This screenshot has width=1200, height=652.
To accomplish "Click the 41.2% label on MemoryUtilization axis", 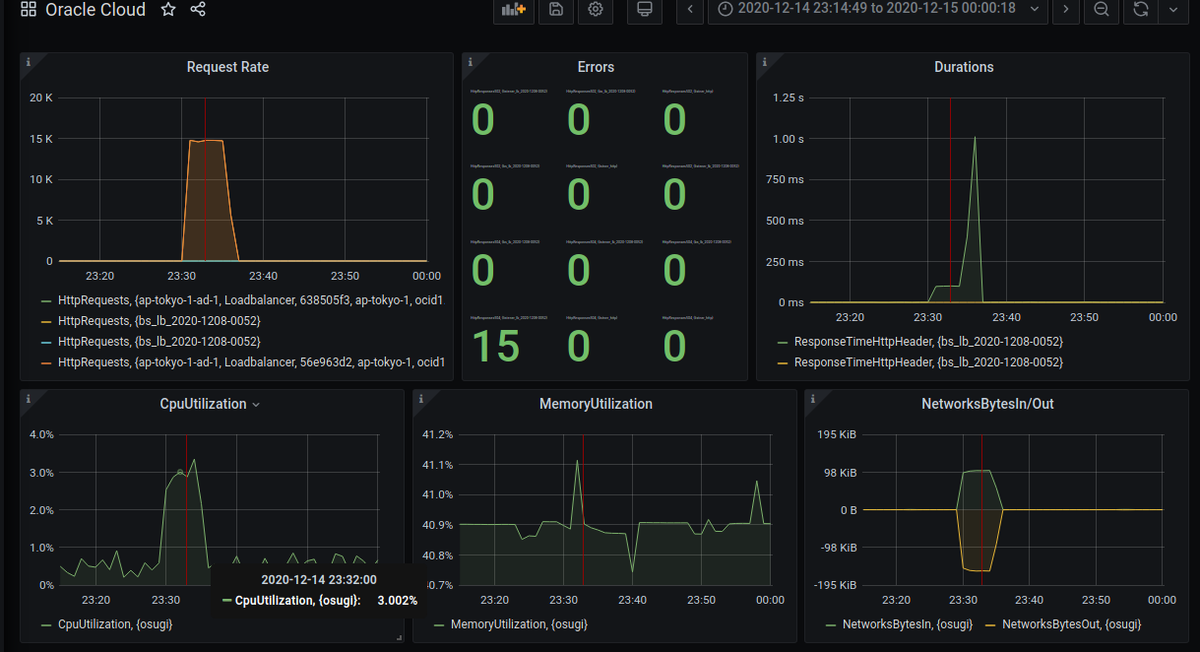I will (x=437, y=435).
